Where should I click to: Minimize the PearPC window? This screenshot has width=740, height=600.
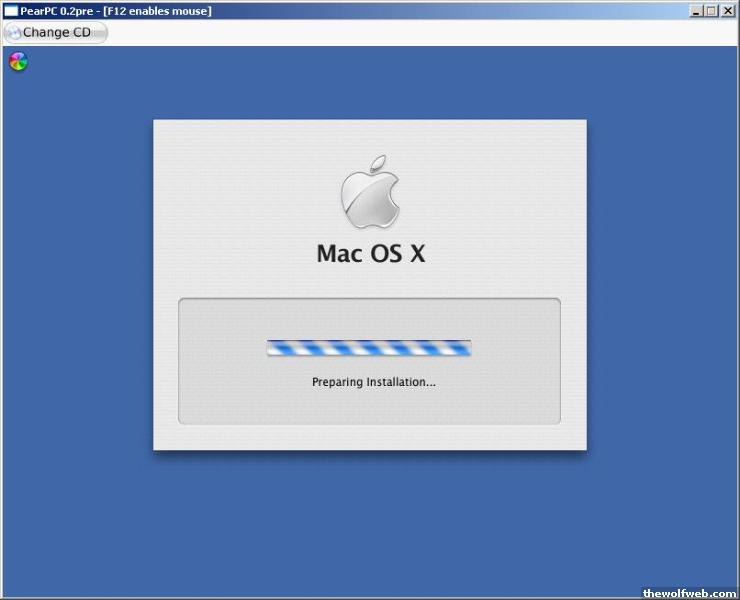point(696,11)
